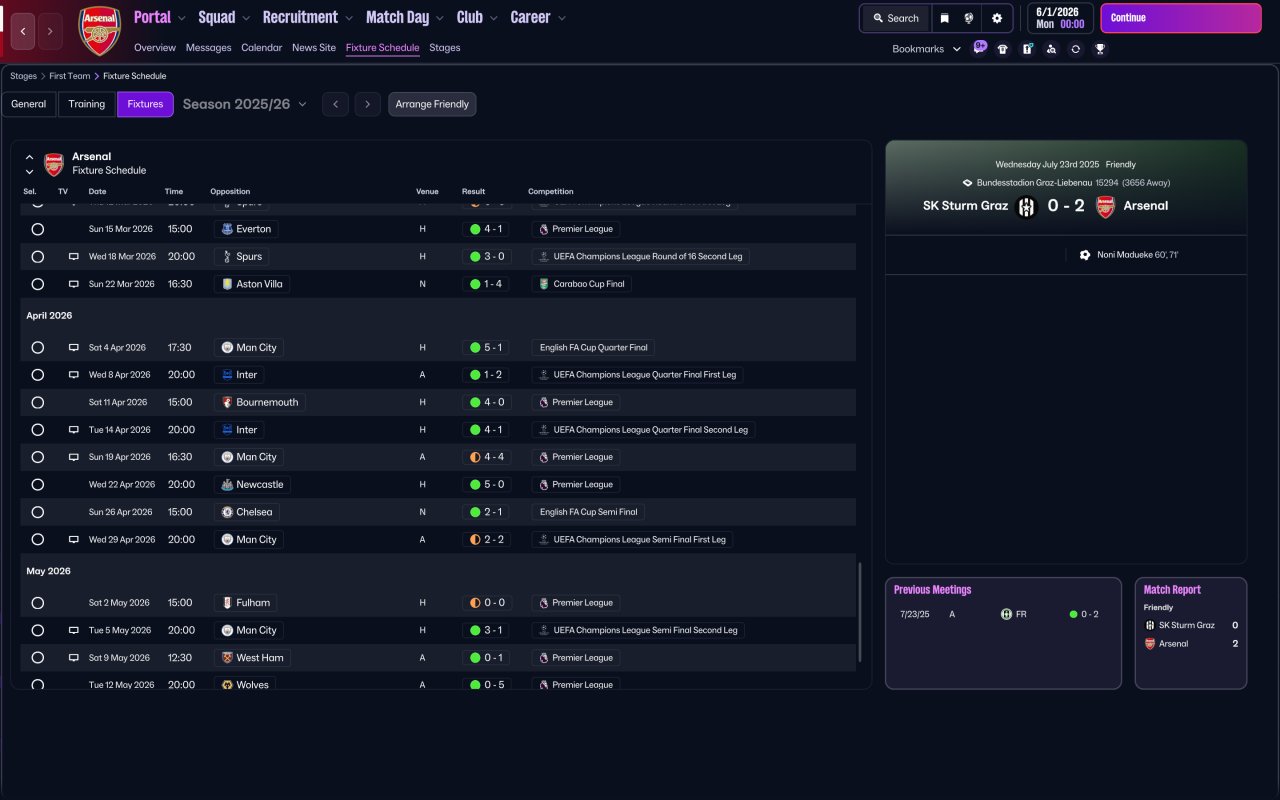Open the Calendar submenu item
1280x800 pixels.
tap(261, 48)
